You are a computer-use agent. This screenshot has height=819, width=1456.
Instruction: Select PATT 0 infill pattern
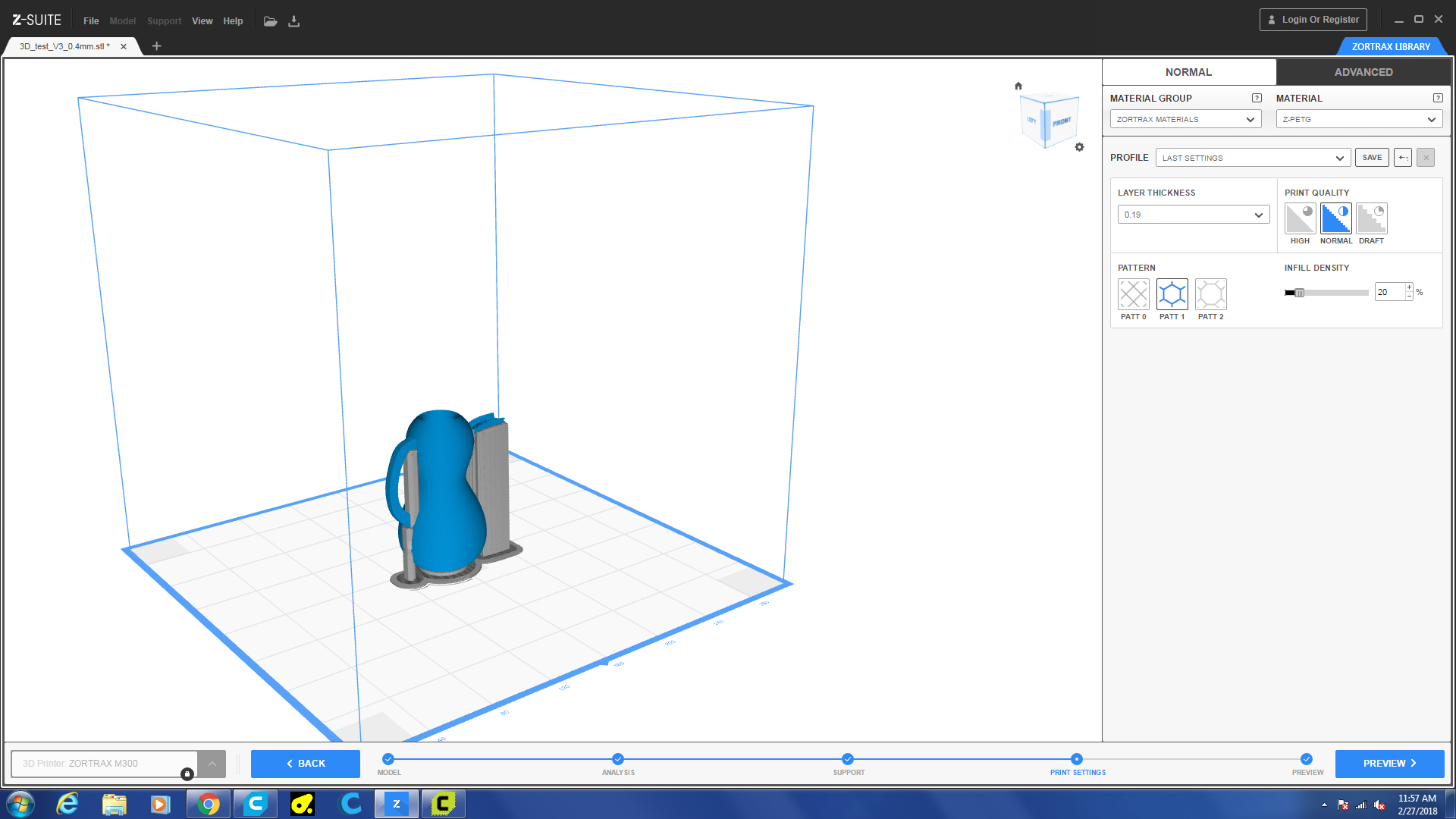pos(1133,294)
